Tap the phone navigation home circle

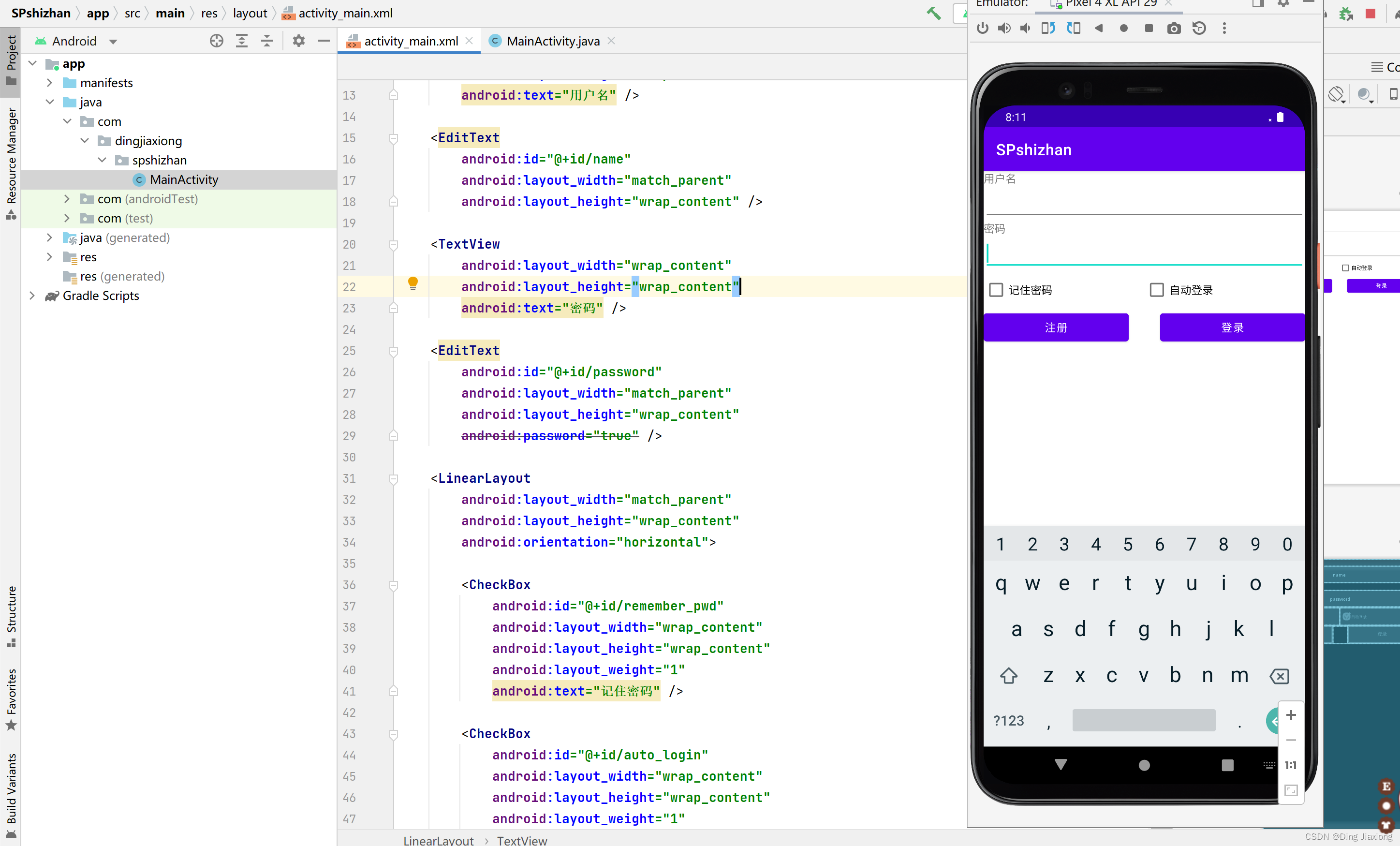pos(1144,765)
